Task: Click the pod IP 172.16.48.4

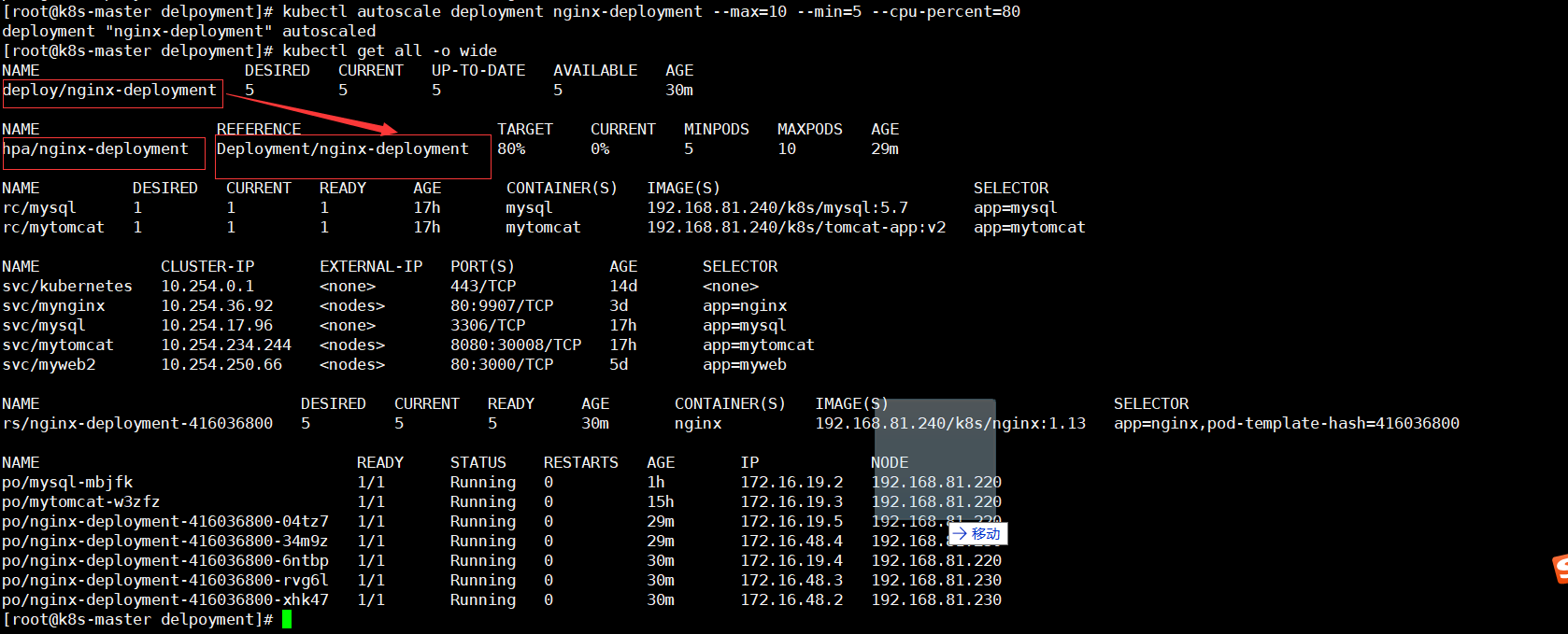Action: coord(791,541)
